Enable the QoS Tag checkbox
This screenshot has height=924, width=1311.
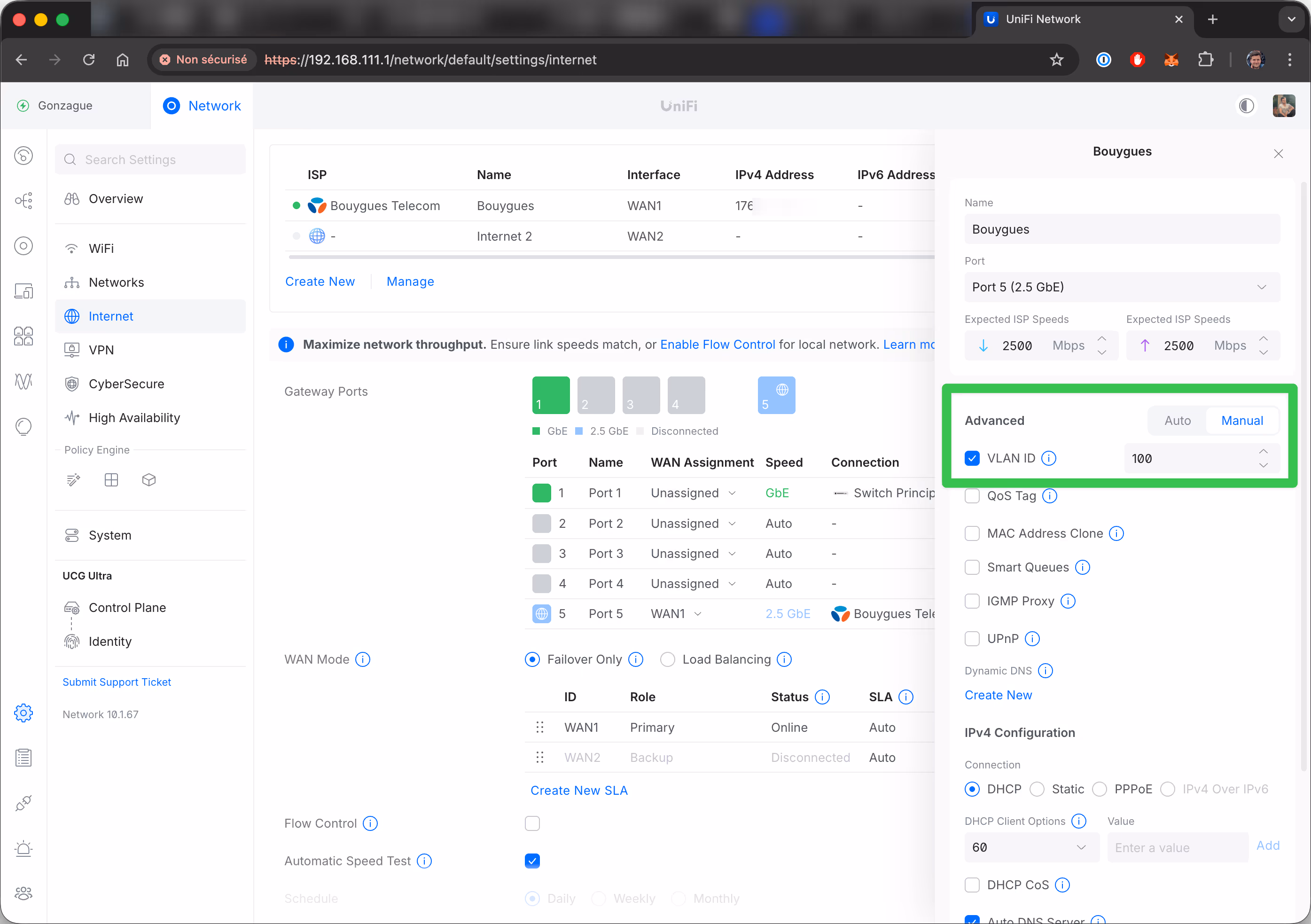click(972, 496)
